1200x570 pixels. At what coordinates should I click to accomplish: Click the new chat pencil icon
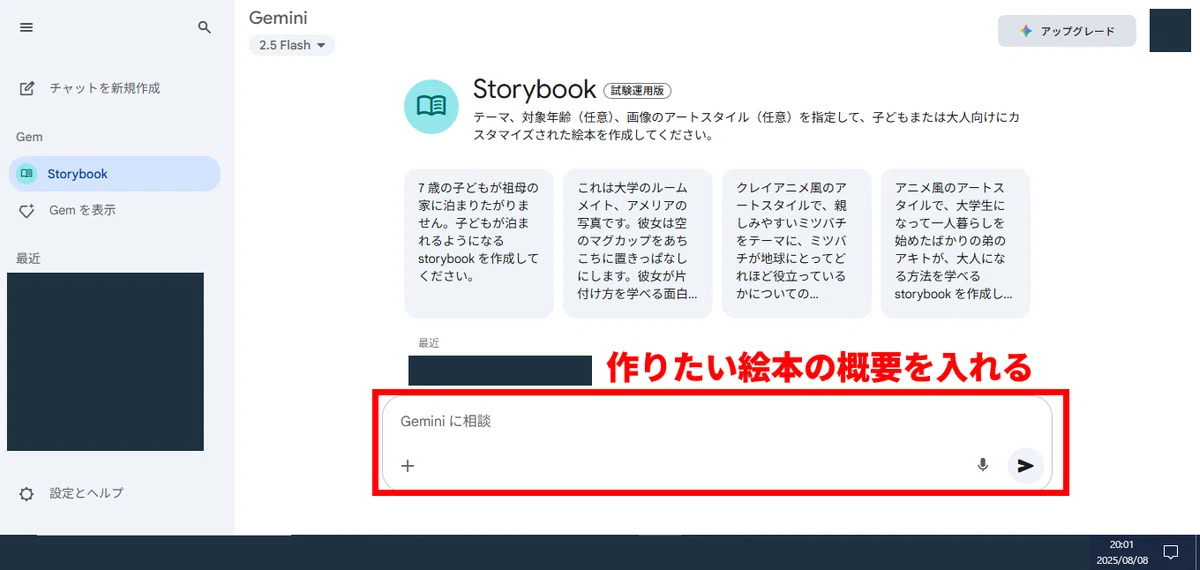pos(28,88)
